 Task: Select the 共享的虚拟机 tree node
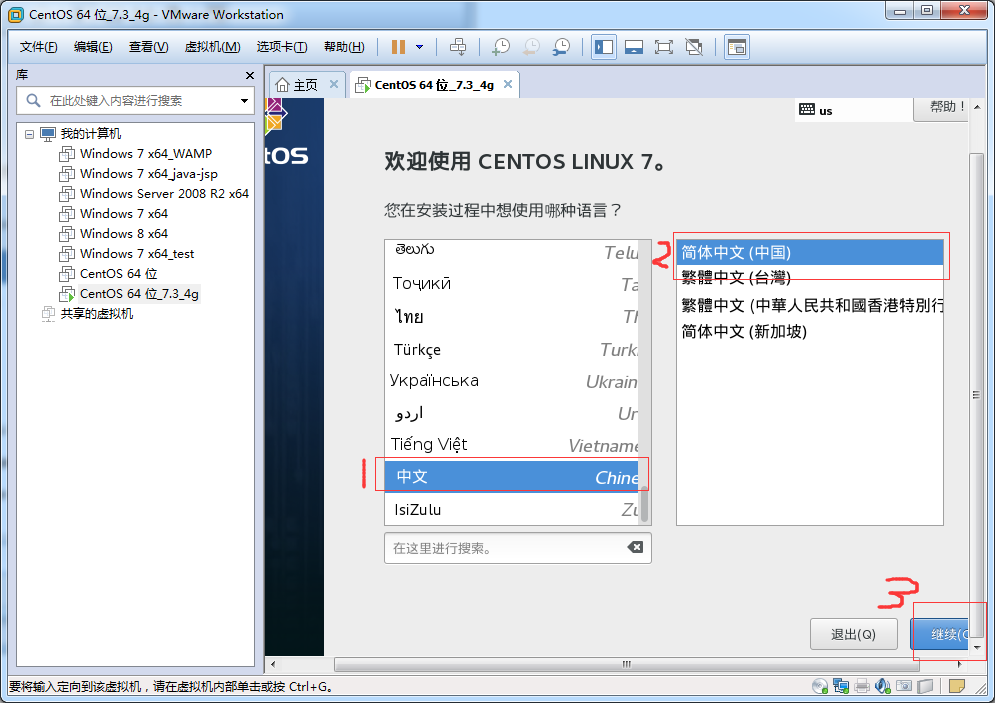point(96,313)
